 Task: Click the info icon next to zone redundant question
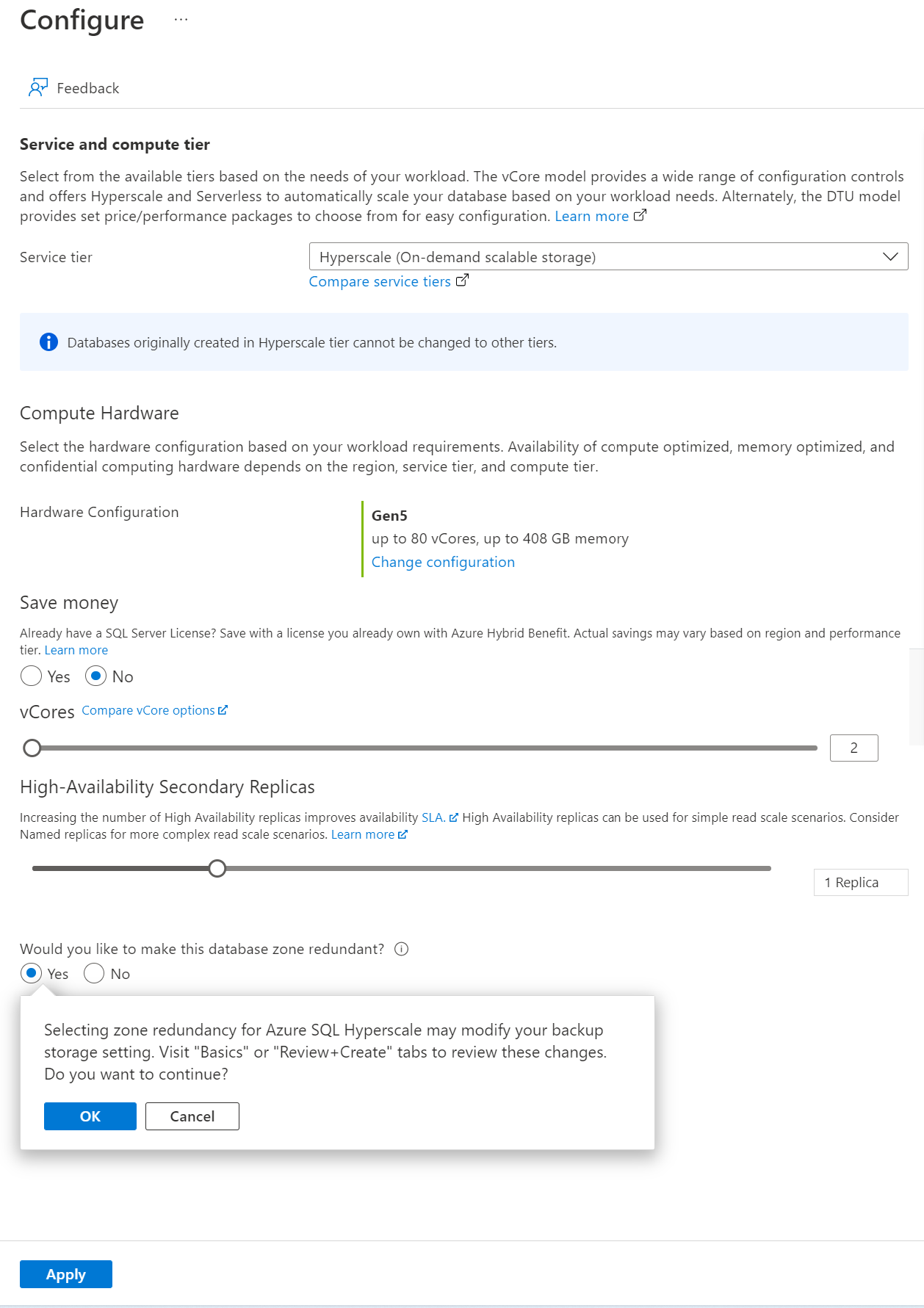[x=401, y=949]
